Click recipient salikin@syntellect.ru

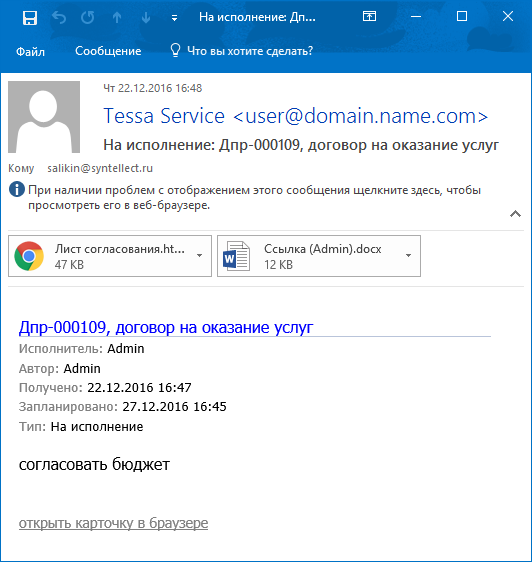point(100,168)
